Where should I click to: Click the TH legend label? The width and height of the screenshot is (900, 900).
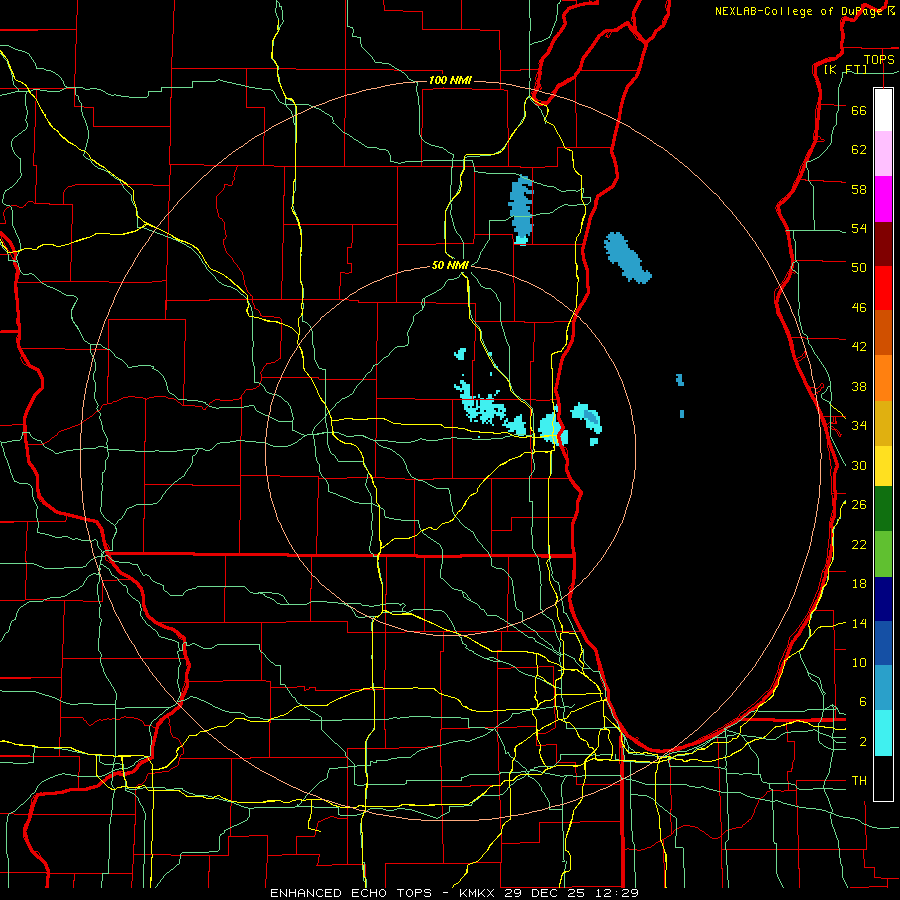pyautogui.click(x=859, y=781)
